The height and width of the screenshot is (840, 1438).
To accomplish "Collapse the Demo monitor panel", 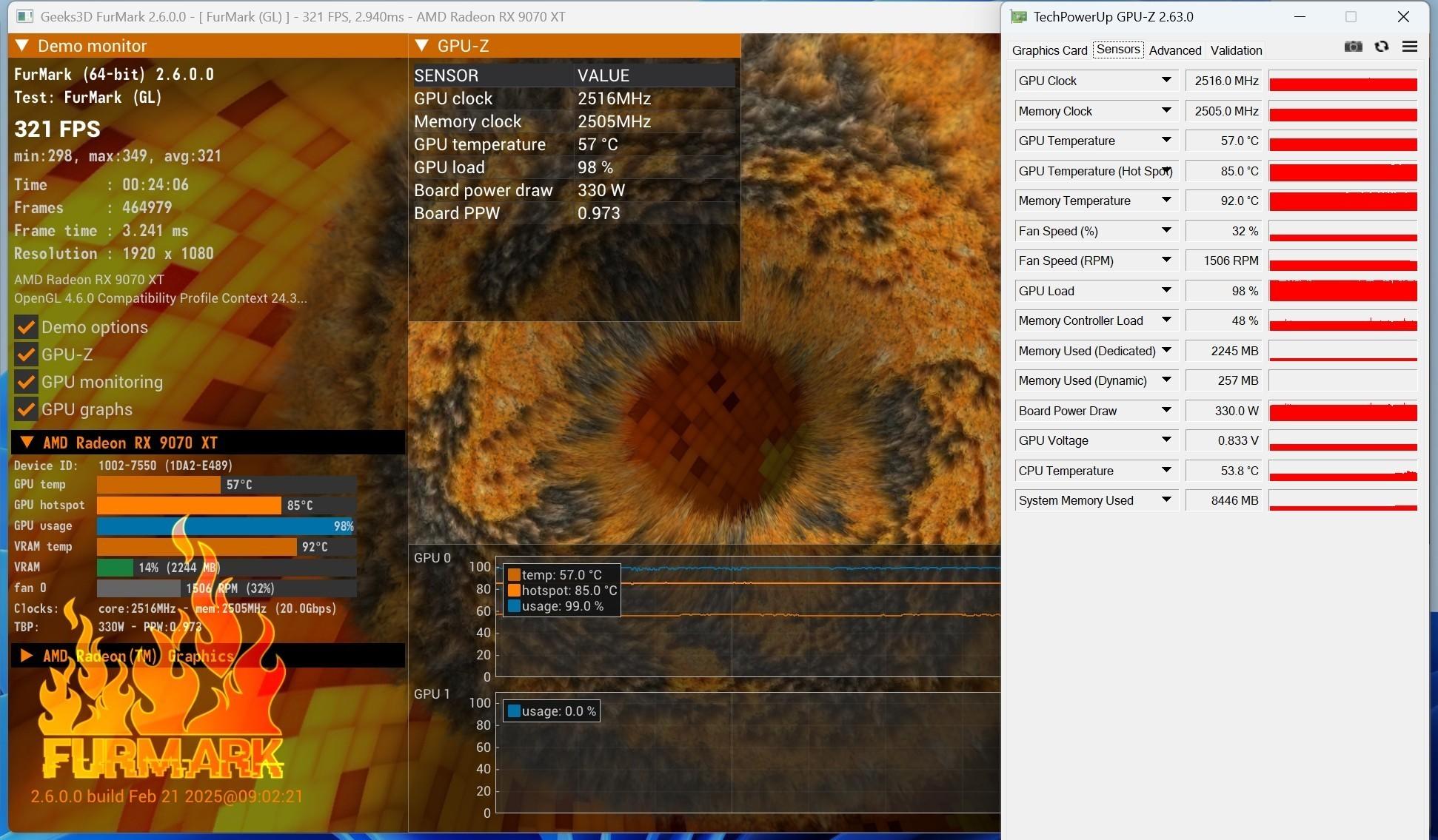I will [22, 46].
